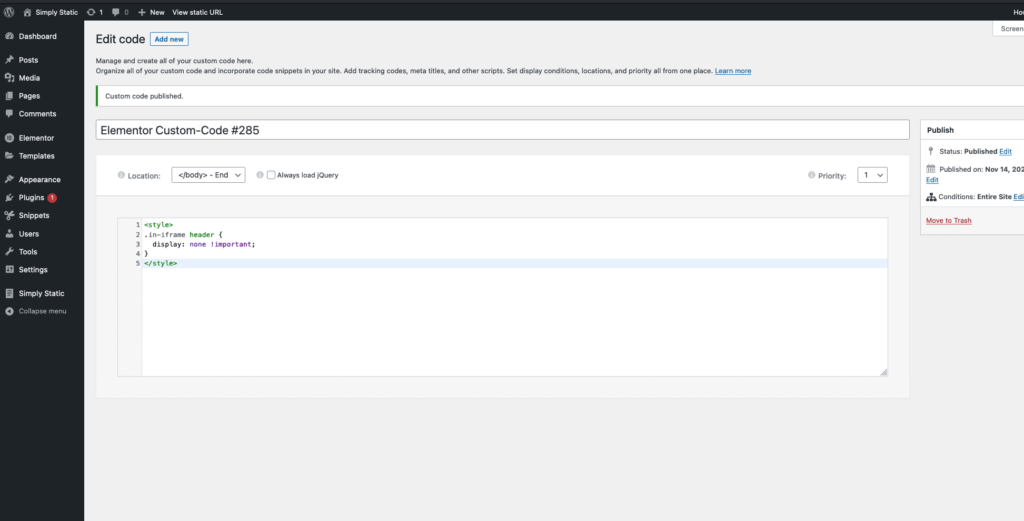Screen dimensions: 1024x521
Task: Open the Simply Static site home icon
Action: (x=27, y=12)
